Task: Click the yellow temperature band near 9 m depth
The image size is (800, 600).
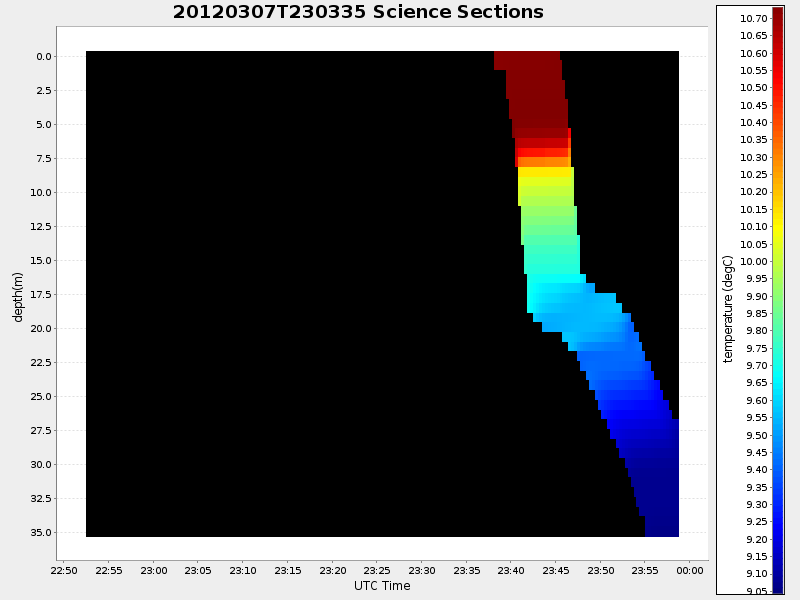Action: pos(546,172)
